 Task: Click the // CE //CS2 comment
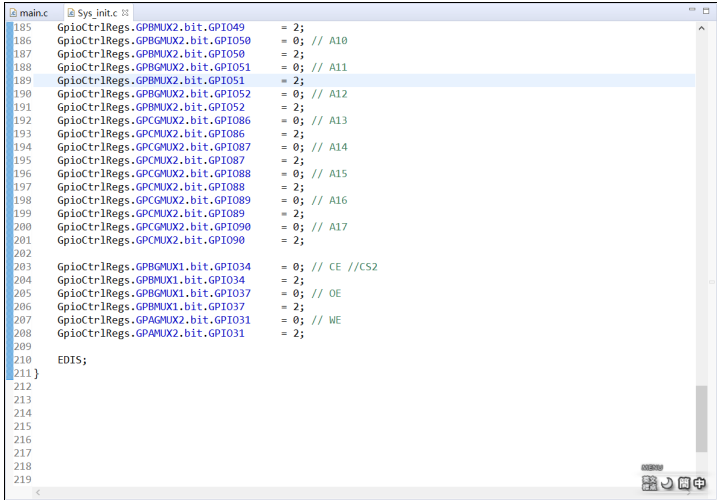(344, 267)
